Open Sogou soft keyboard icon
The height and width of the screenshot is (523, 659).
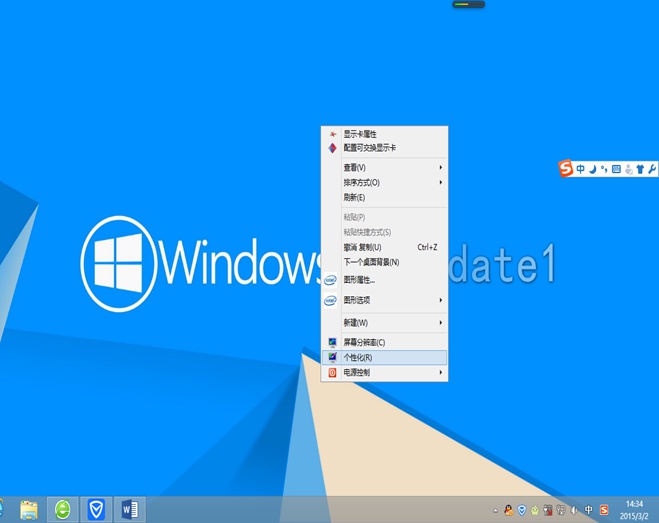[x=616, y=169]
